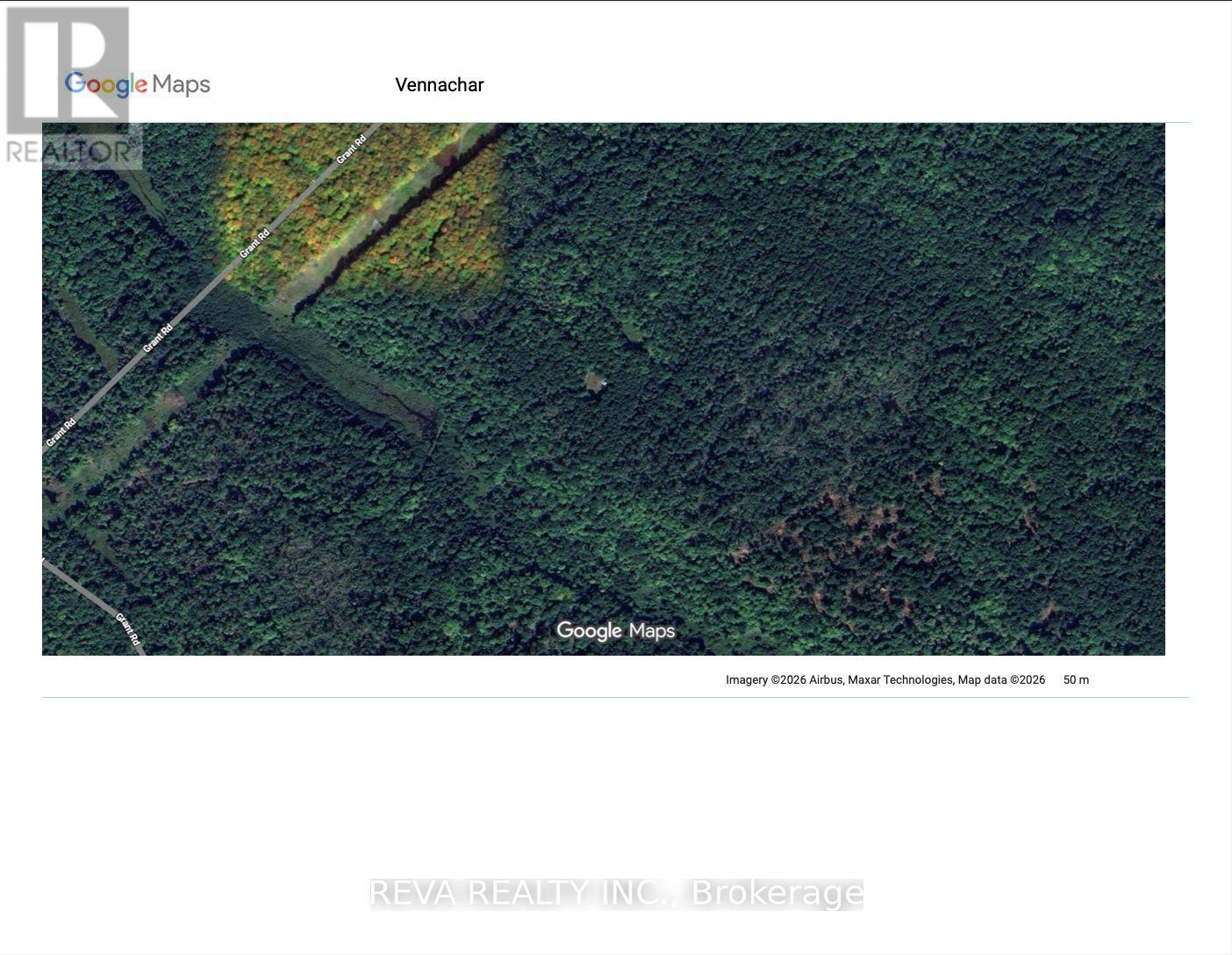Click the Google watermark on the satellite map
Viewport: 1232px width, 955px height.
[x=589, y=630]
